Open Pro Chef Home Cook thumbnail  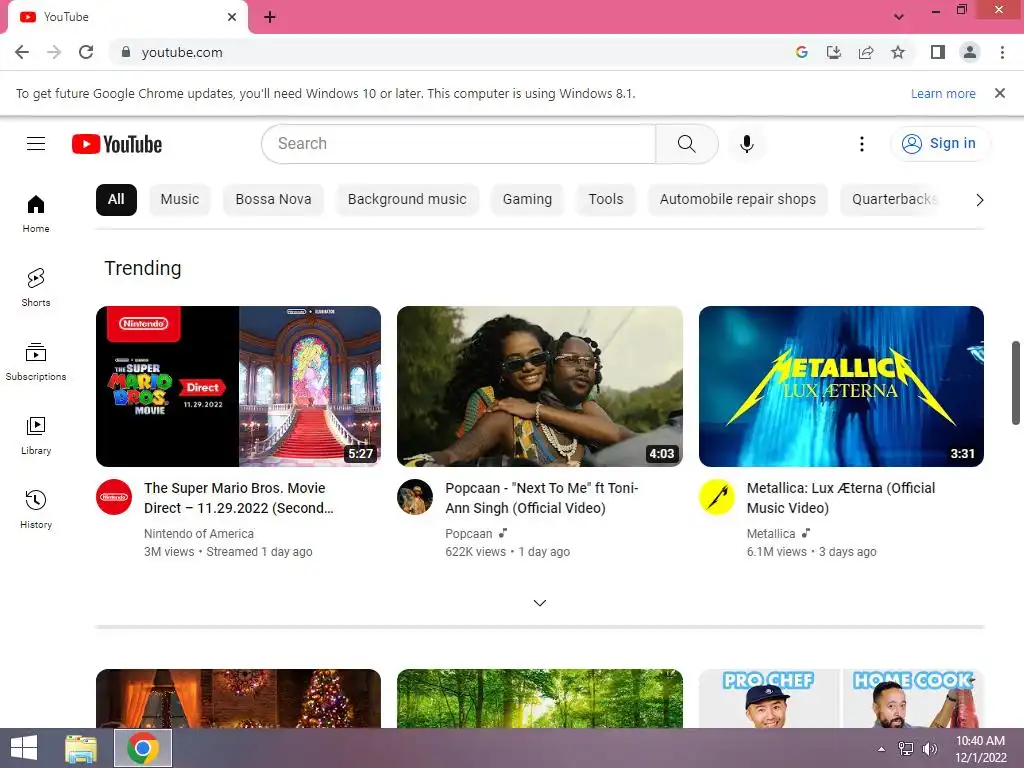[x=841, y=698]
